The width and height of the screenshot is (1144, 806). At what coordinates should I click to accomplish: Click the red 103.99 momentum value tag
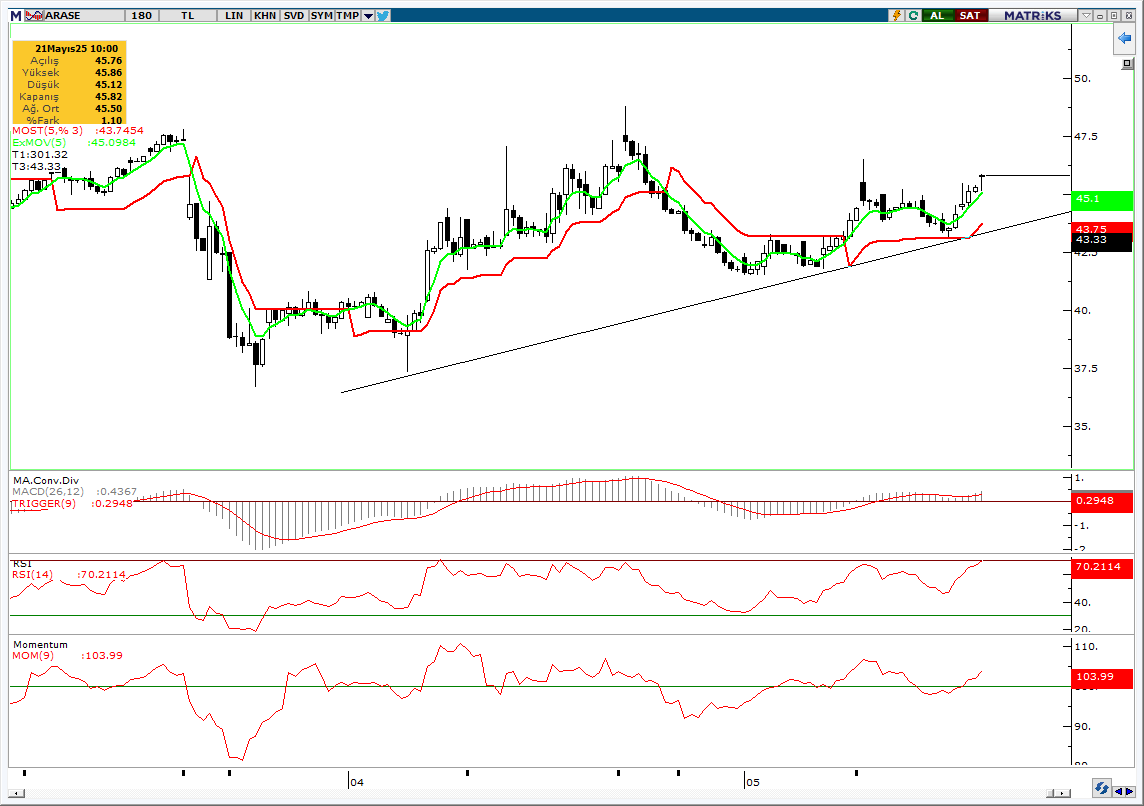pos(1102,677)
